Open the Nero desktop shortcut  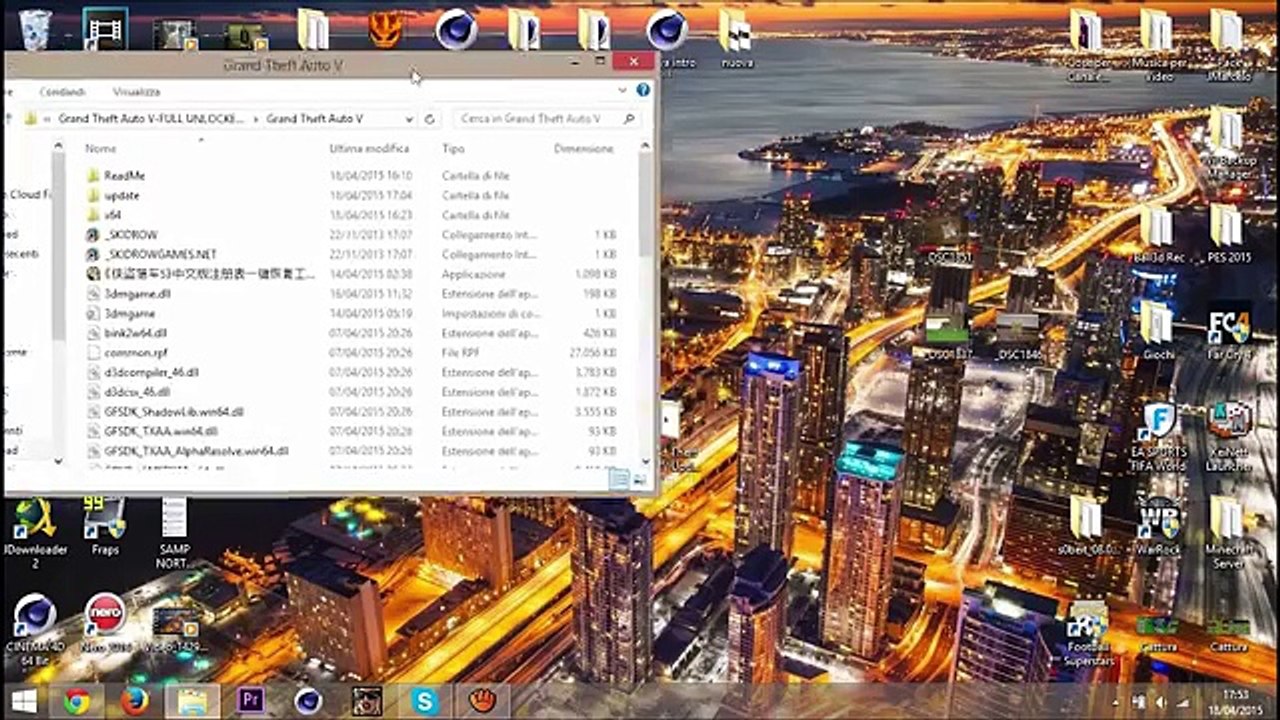105,622
